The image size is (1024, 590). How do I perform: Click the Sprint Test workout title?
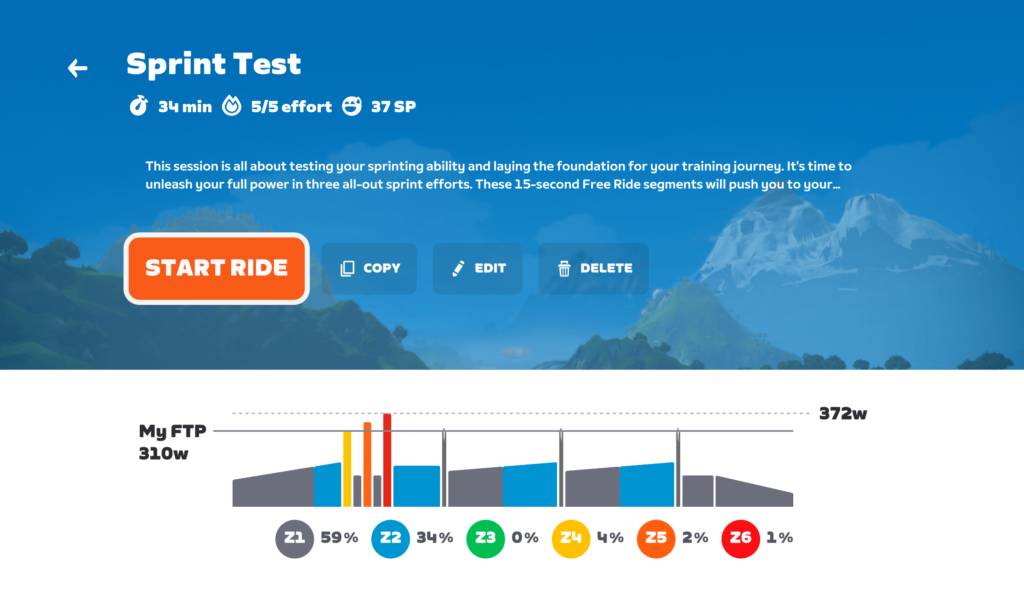point(214,64)
